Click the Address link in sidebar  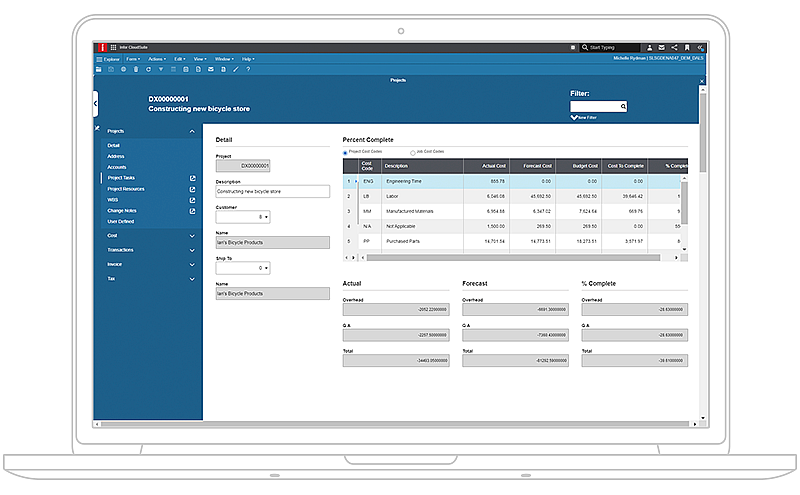pyautogui.click(x=116, y=156)
